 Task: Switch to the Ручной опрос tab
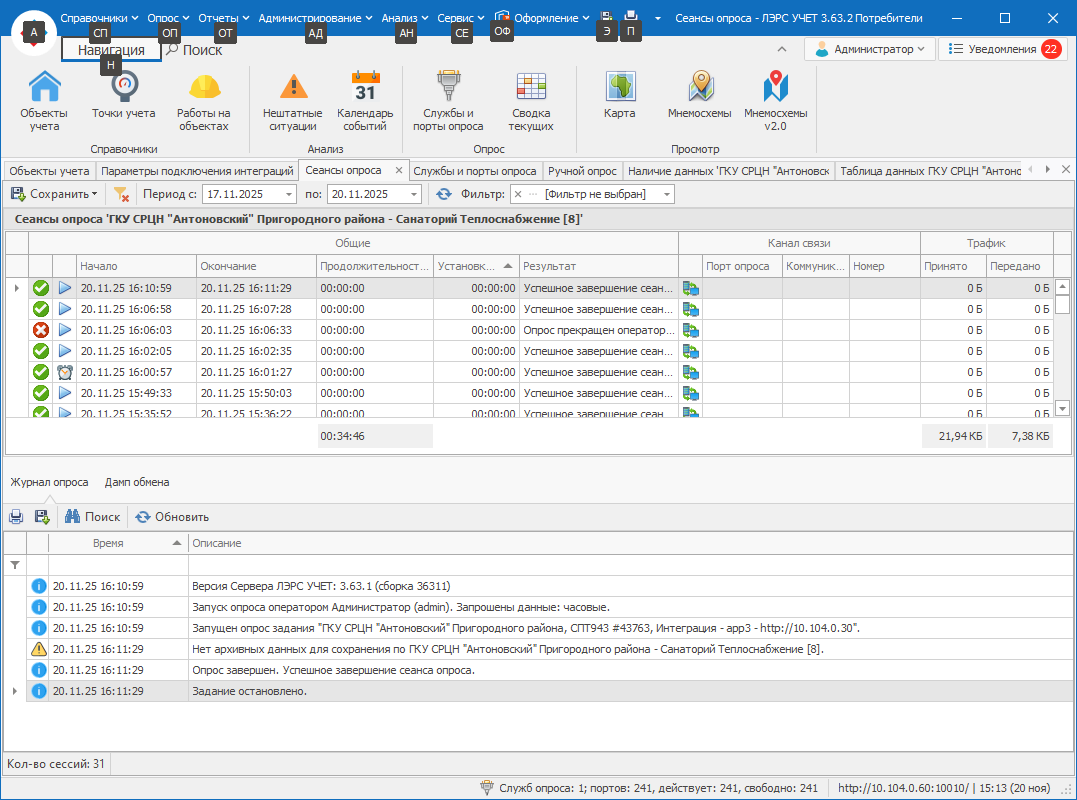(x=582, y=171)
